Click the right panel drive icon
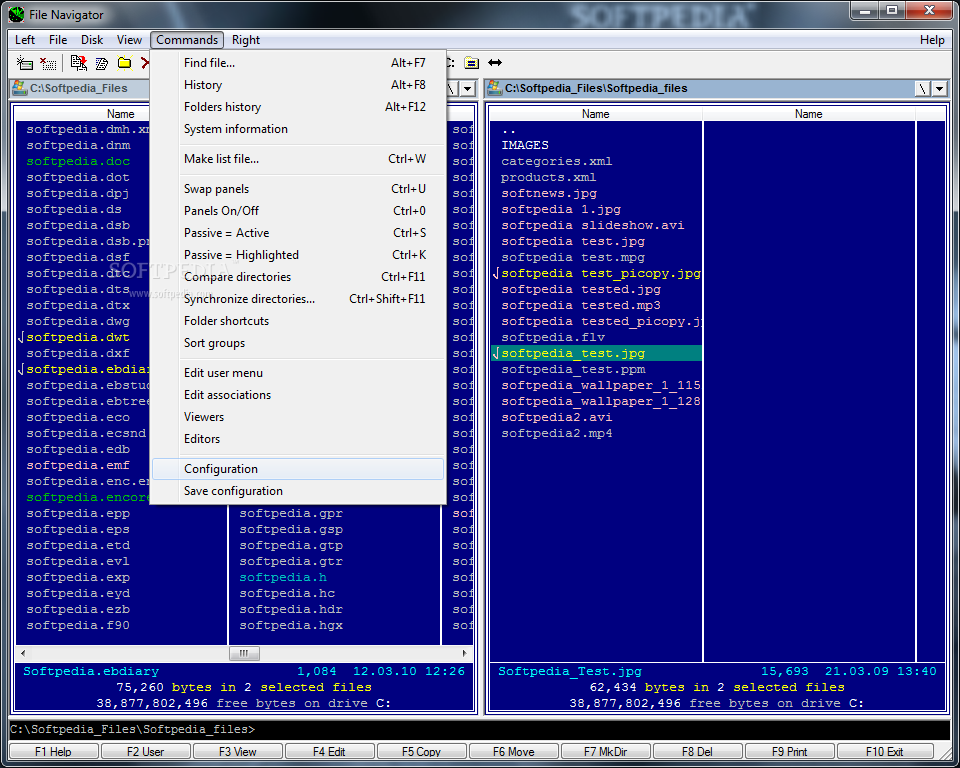Screen dimensions: 960x768 point(494,88)
